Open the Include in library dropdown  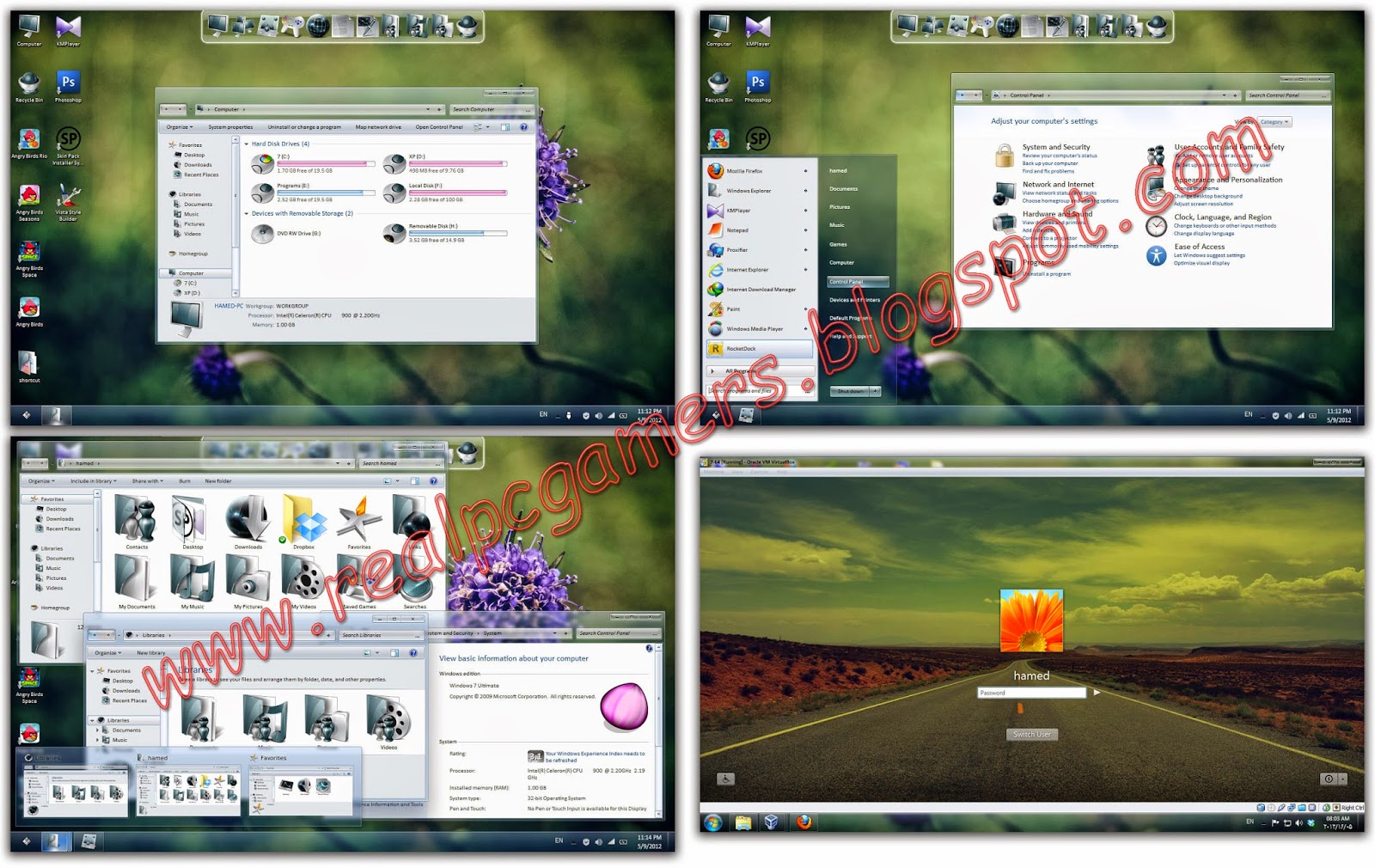[94, 481]
